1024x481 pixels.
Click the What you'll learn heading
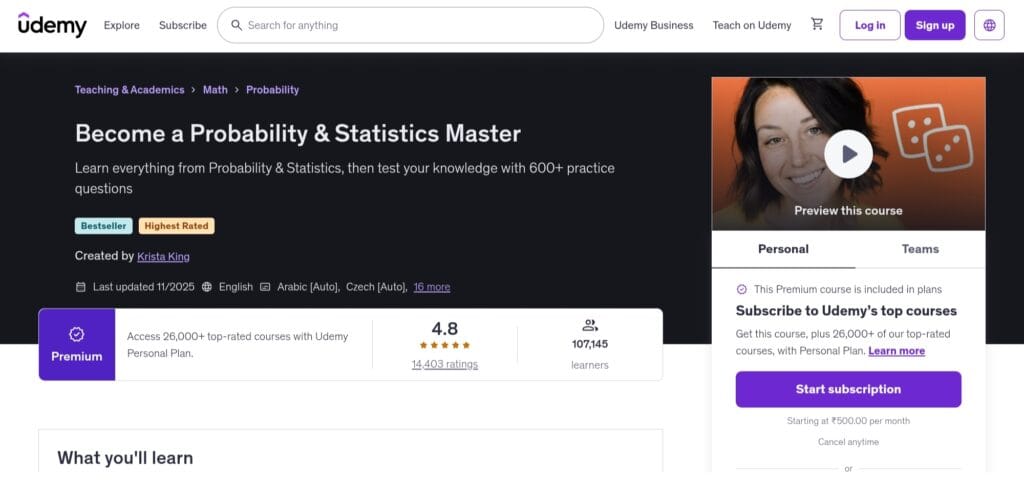pos(125,458)
